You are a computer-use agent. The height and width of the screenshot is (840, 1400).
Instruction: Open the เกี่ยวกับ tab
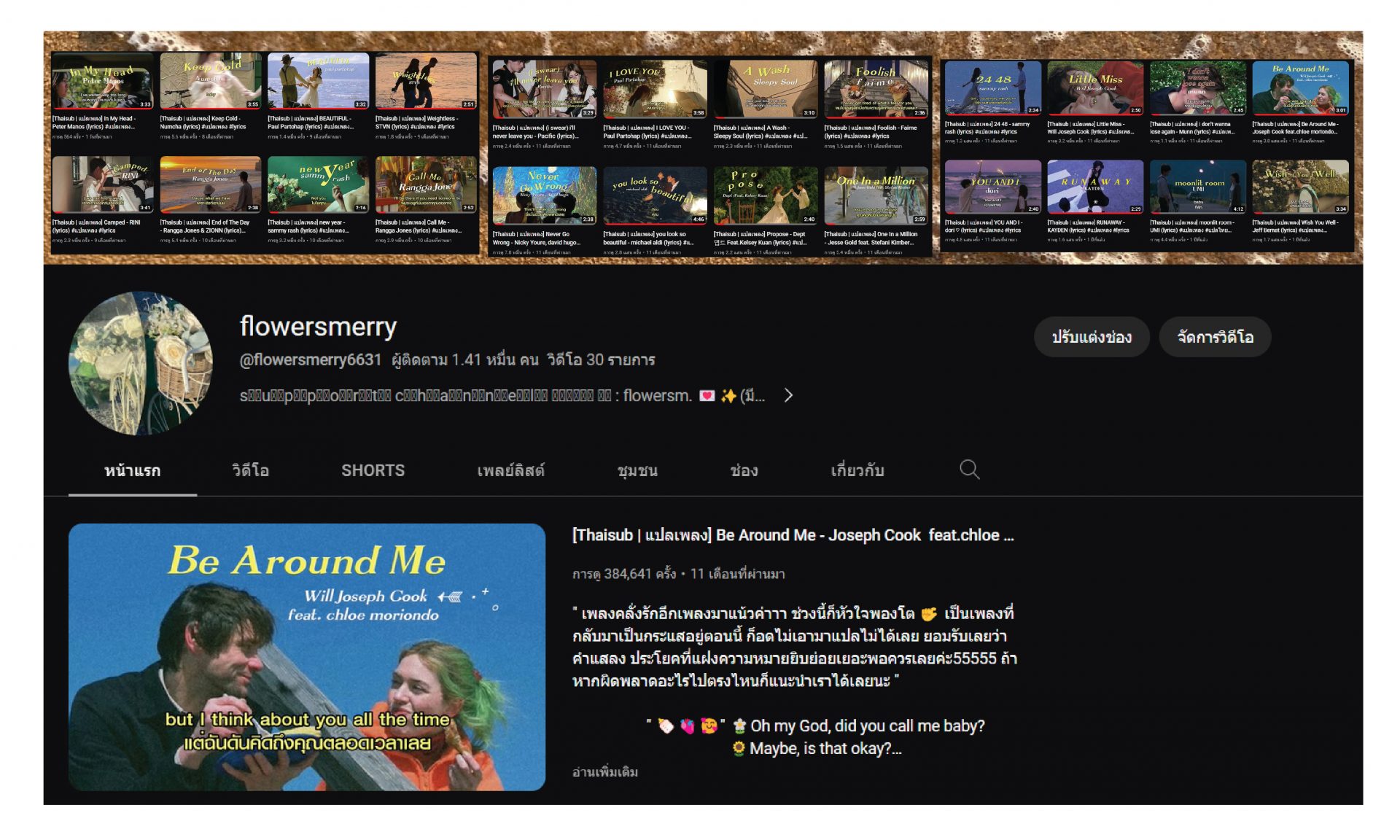click(857, 471)
